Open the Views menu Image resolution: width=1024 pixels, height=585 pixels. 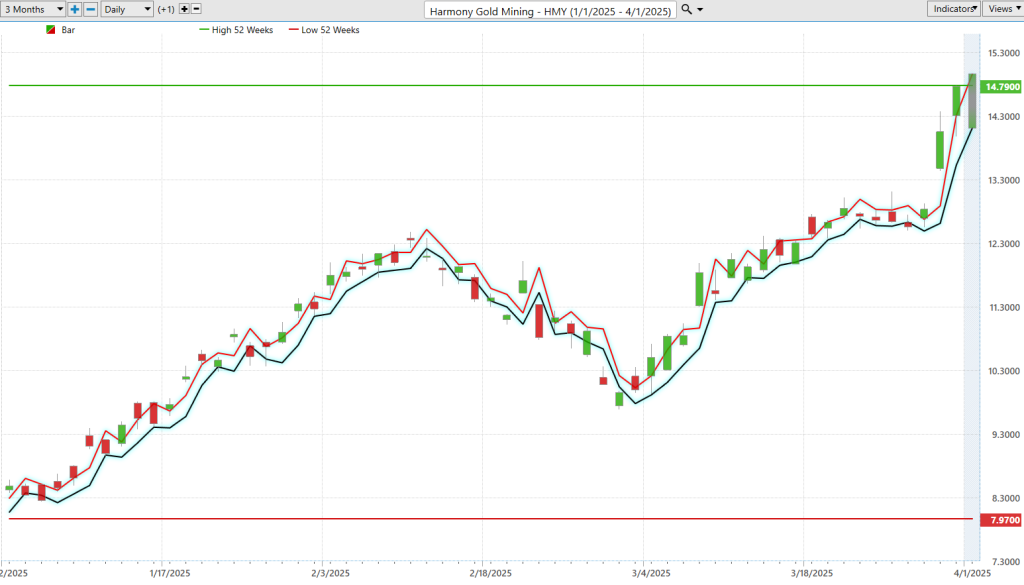1002,9
